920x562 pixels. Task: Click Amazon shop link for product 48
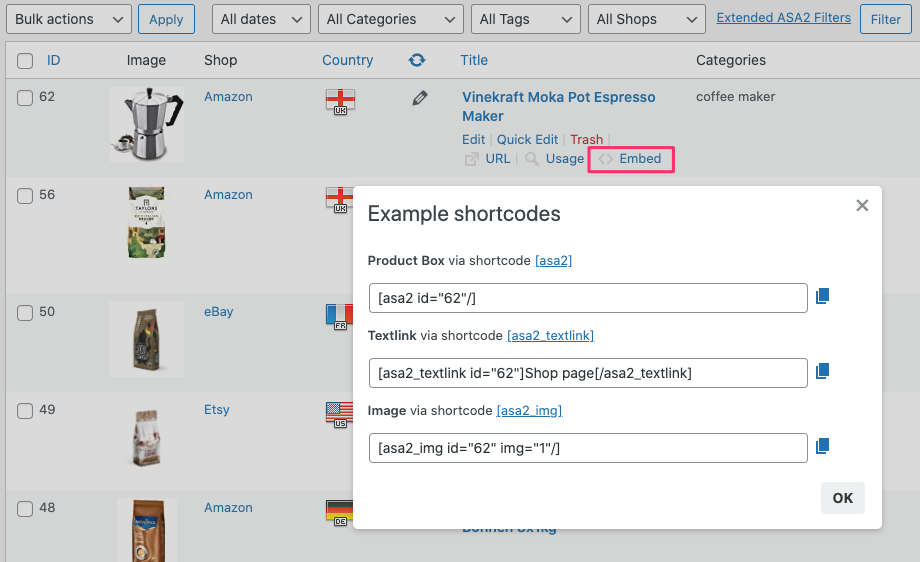pos(228,507)
